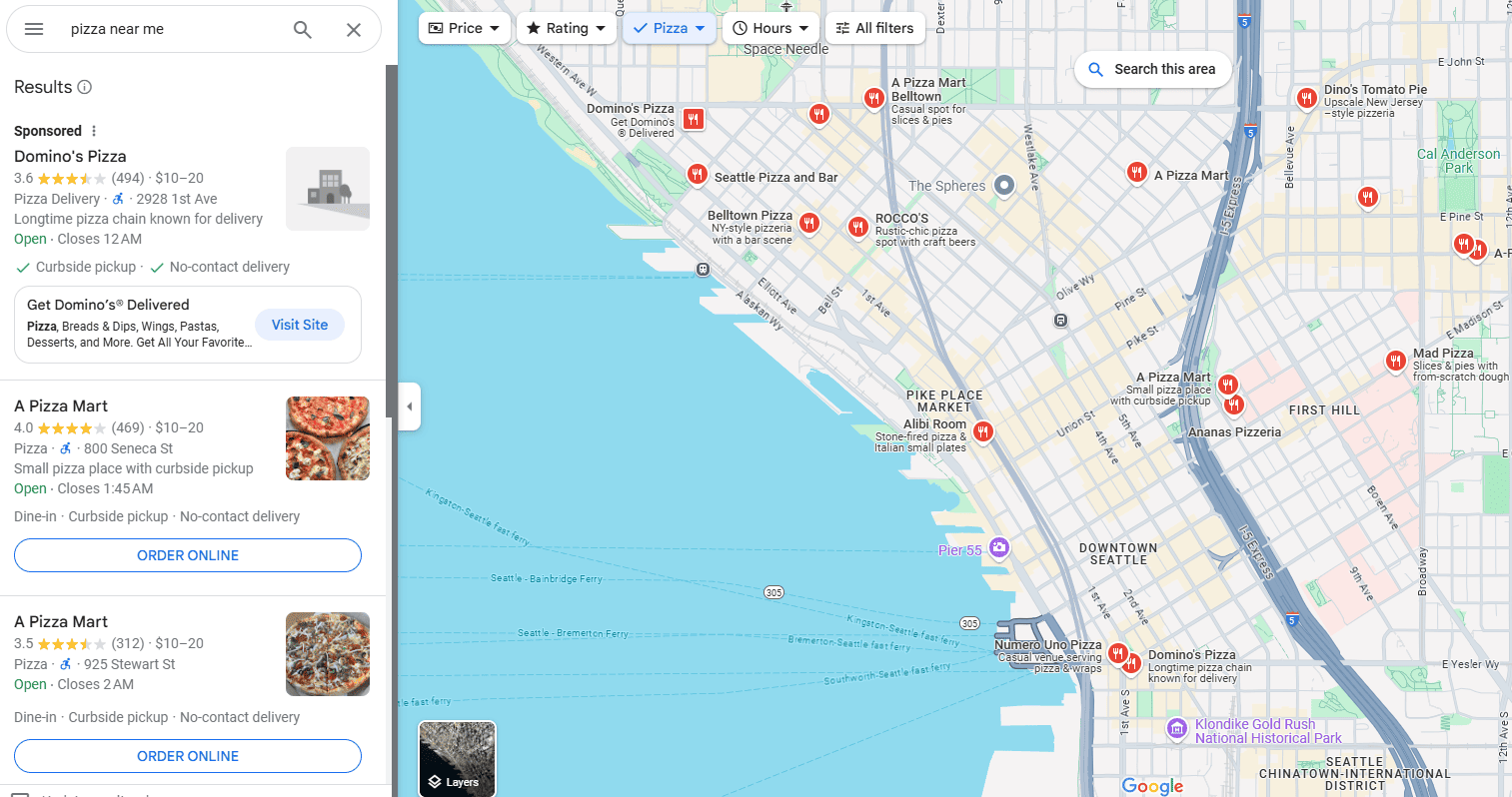The width and height of the screenshot is (1512, 797).
Task: Click the Seattle Pizza and Bar map pin
Action: [697, 175]
